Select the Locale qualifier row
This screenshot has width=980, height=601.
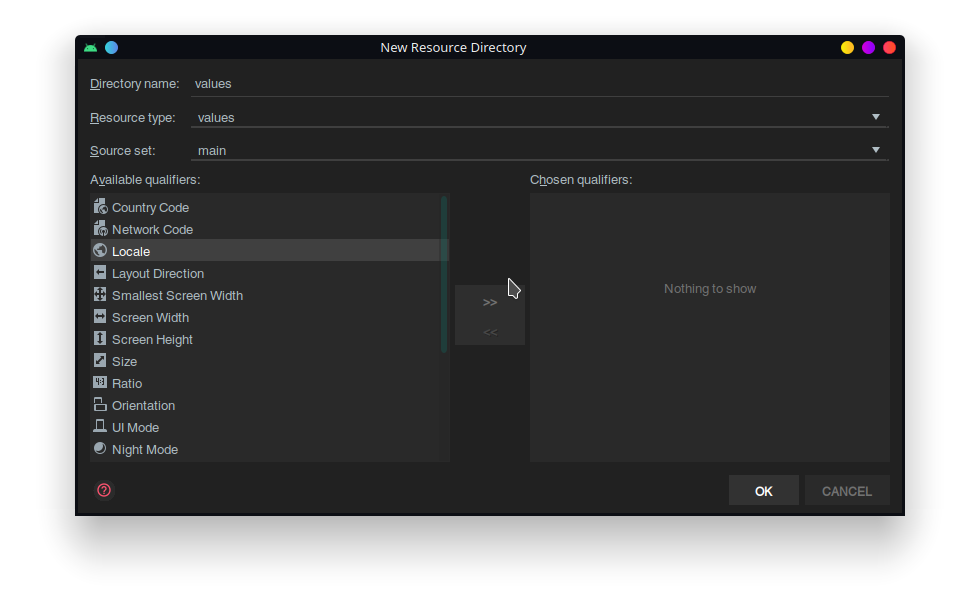pyautogui.click(x=270, y=251)
